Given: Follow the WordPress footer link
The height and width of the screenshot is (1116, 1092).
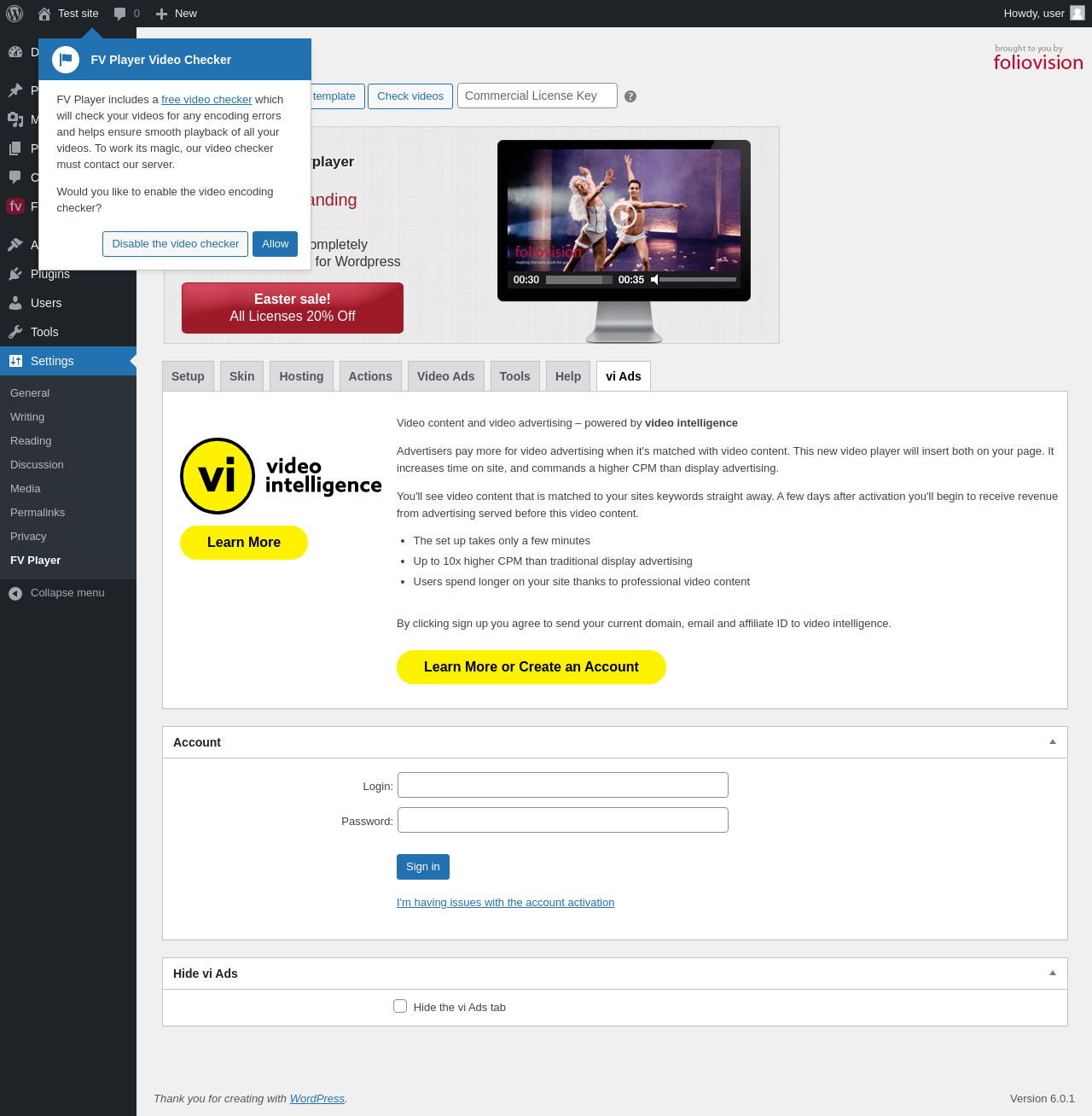Looking at the screenshot, I should pyautogui.click(x=317, y=1099).
